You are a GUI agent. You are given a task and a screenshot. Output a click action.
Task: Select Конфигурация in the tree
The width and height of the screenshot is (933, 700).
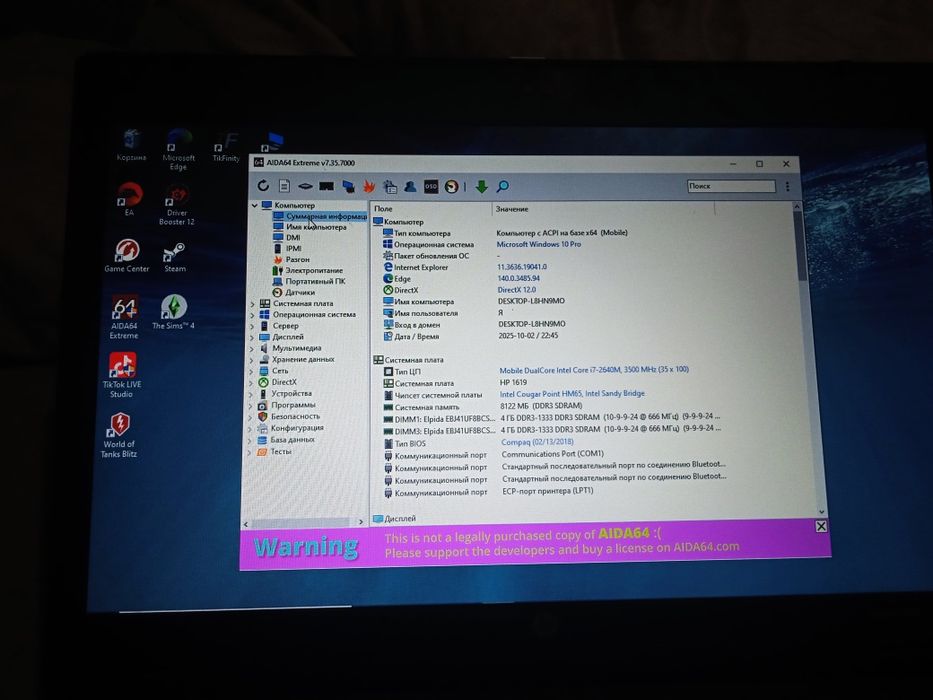[290, 428]
